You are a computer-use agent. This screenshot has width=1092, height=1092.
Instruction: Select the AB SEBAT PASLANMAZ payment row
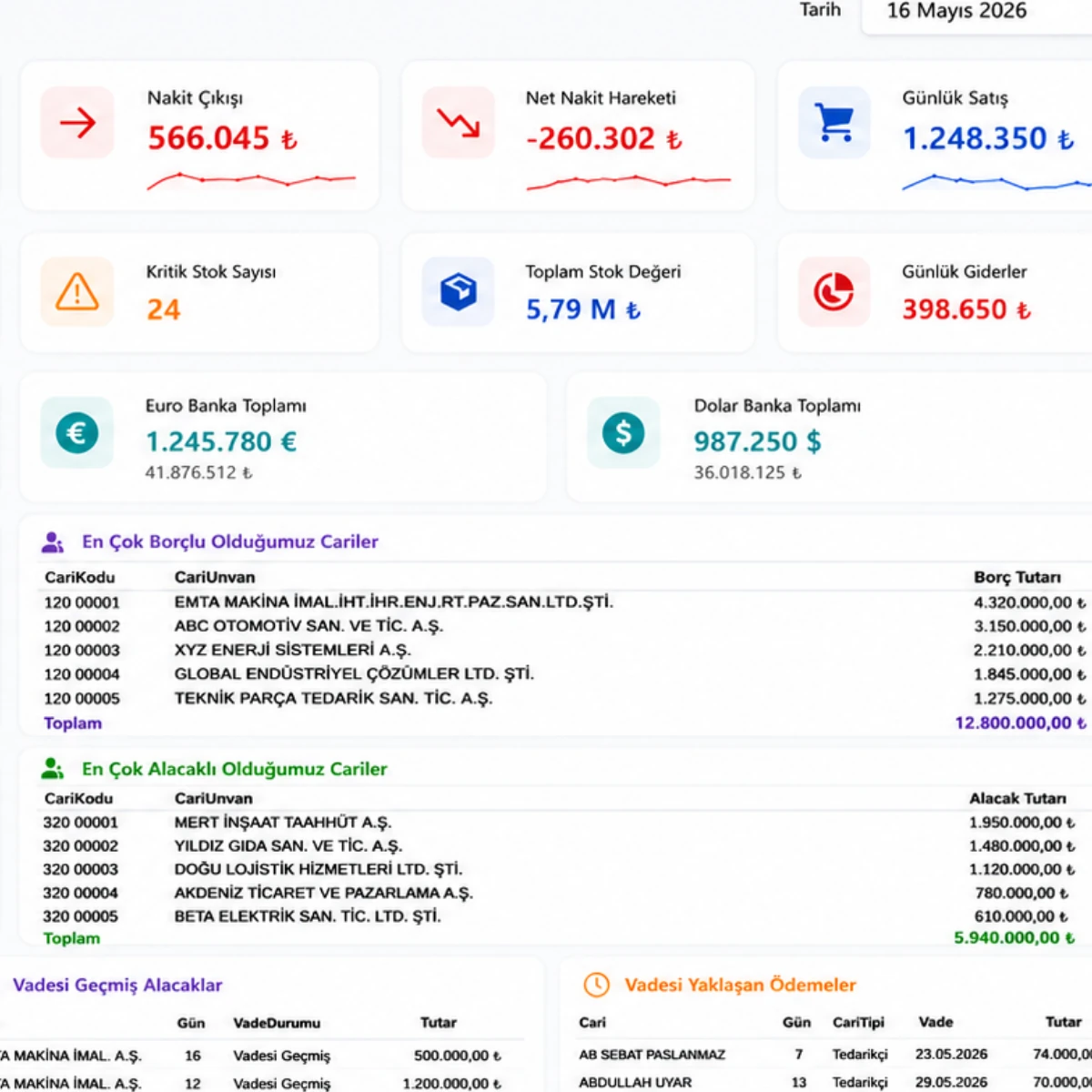coord(834,1054)
